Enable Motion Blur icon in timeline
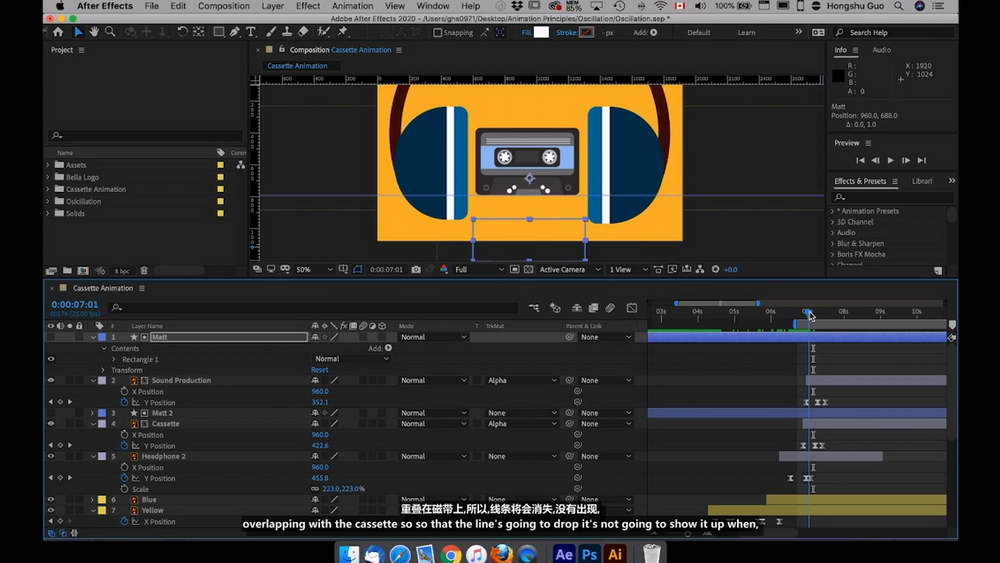Viewport: 1000px width, 563px height. pyautogui.click(x=610, y=308)
